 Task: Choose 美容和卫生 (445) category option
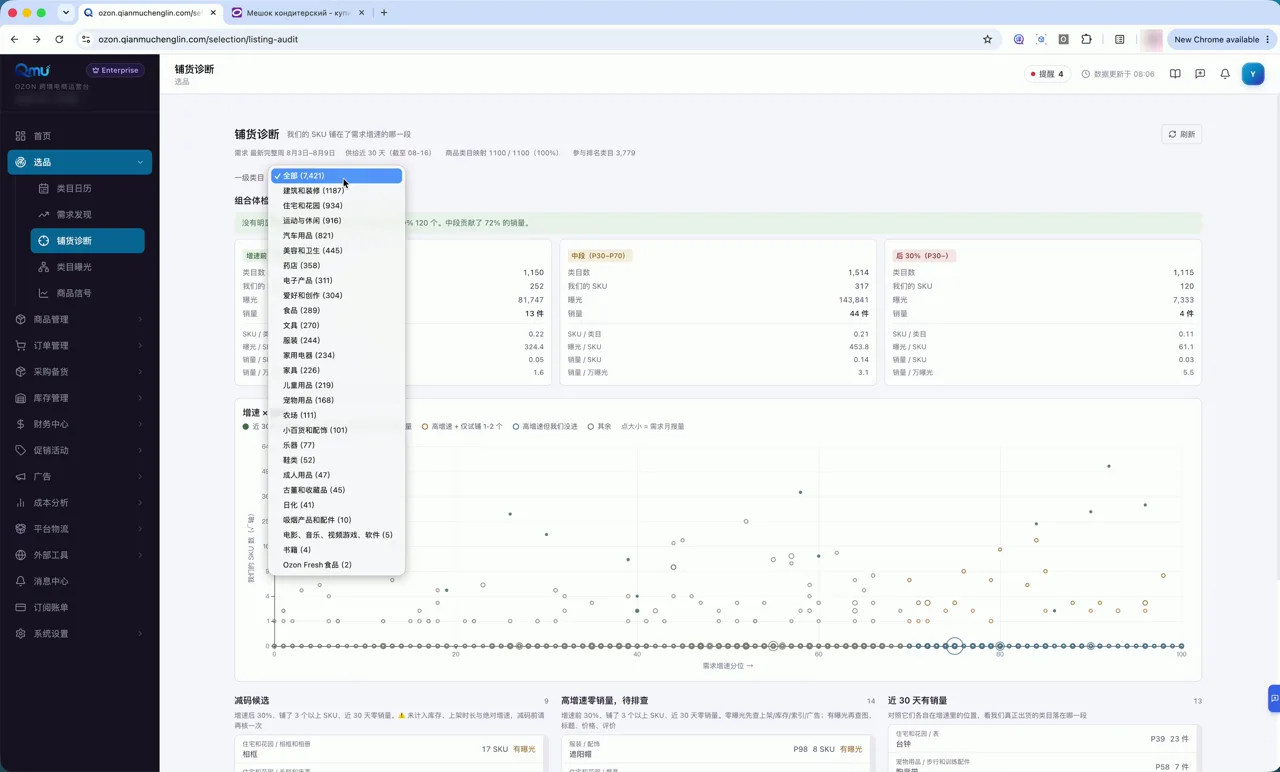(337, 251)
